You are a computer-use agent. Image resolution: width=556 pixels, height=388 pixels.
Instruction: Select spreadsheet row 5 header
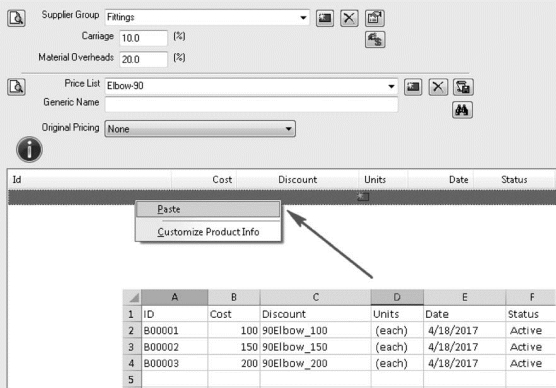pos(132,379)
